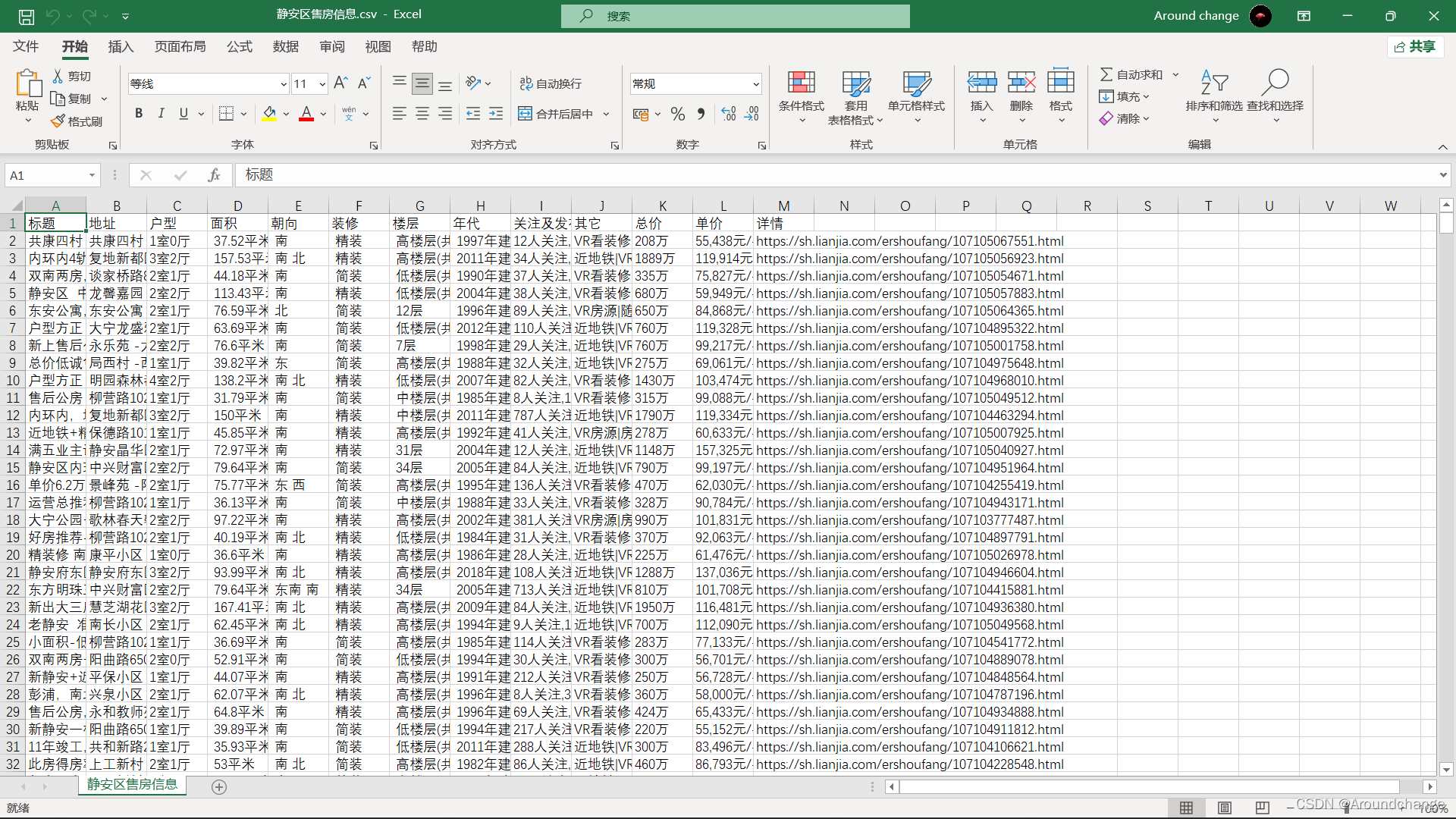
Task: Click the Insert Function fx icon
Action: point(214,175)
